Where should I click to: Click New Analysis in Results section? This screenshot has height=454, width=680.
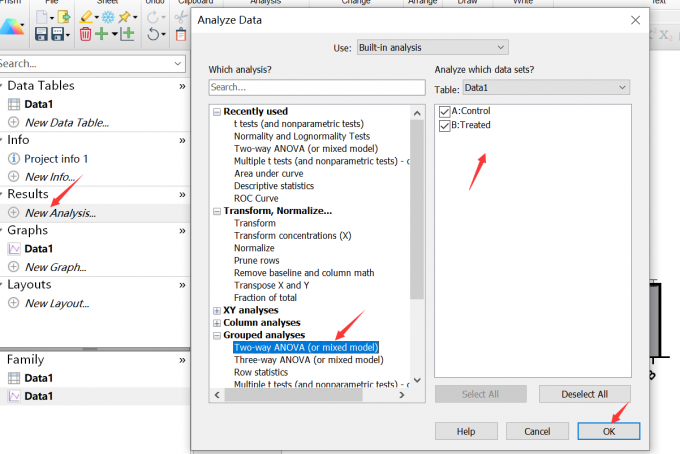point(60,213)
